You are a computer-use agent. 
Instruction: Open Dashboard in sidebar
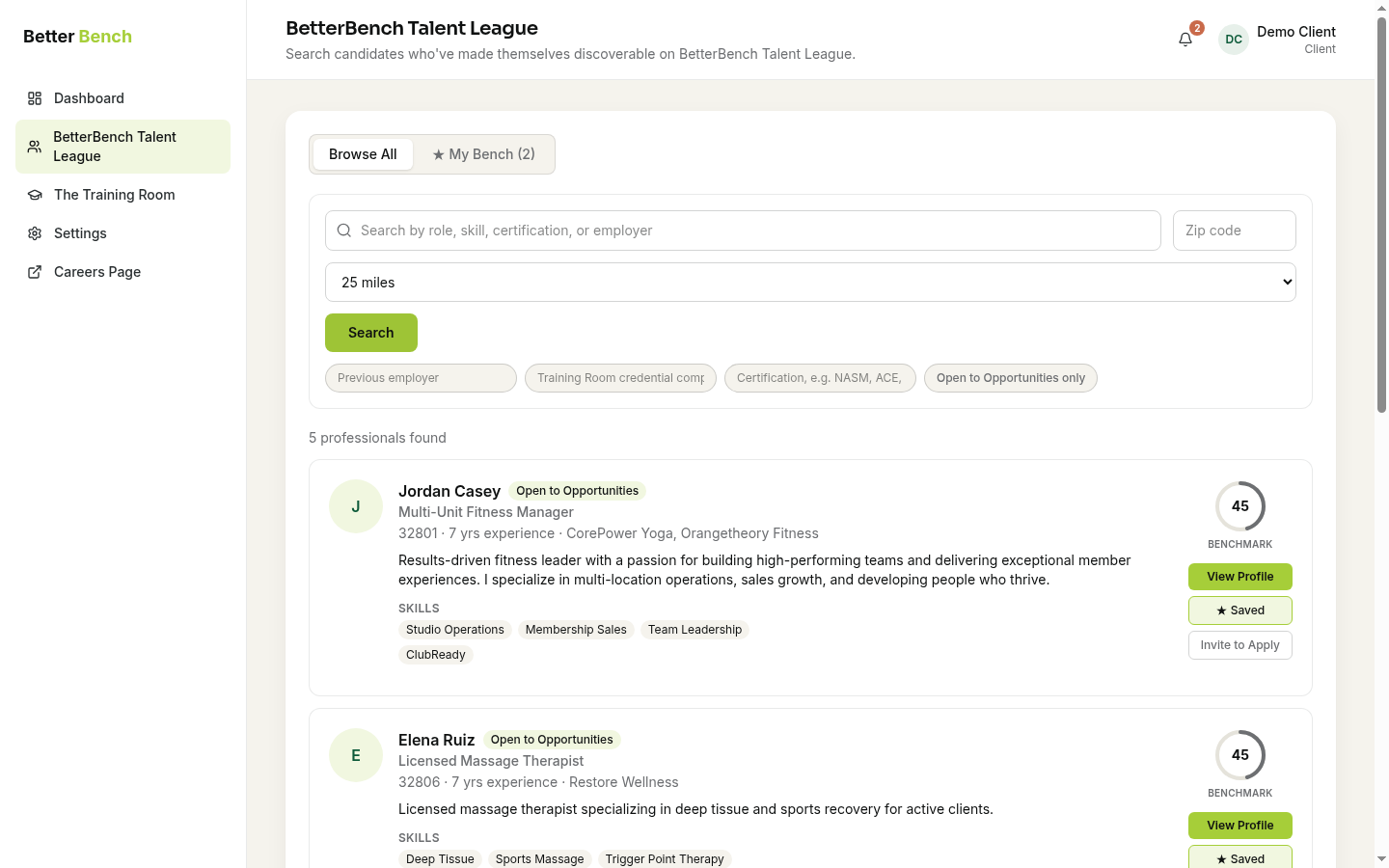pyautogui.click(x=123, y=98)
